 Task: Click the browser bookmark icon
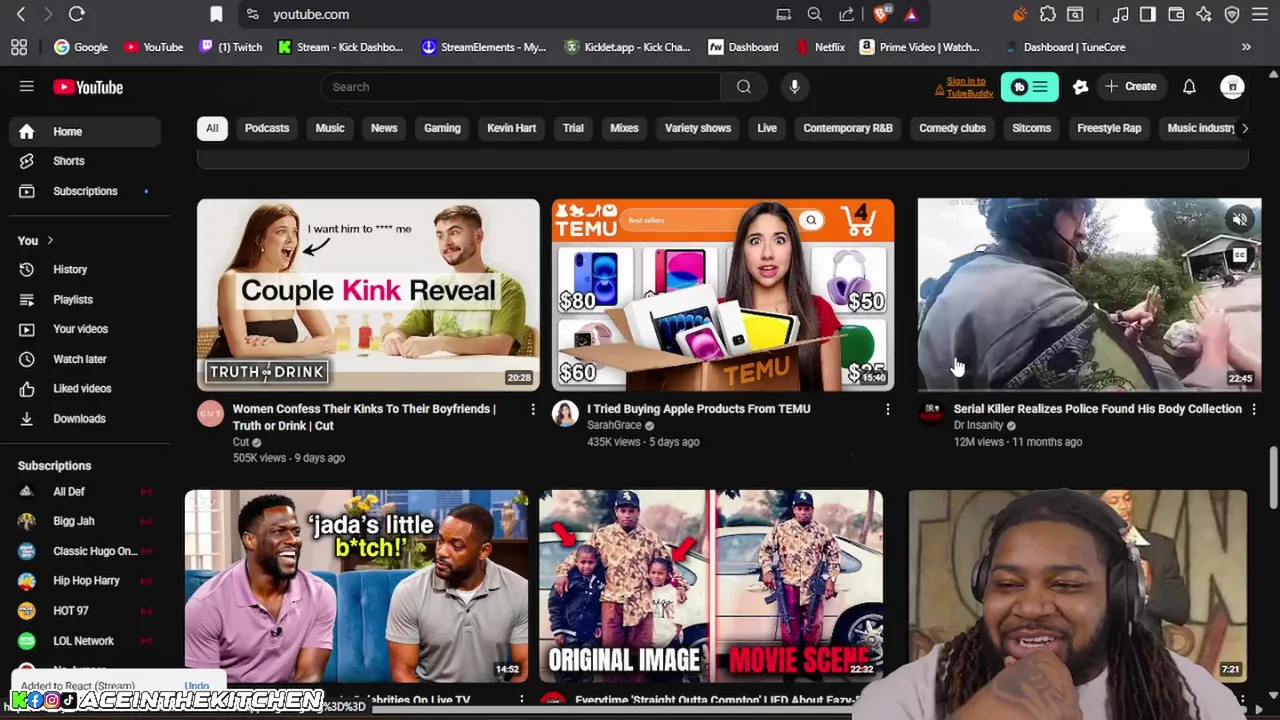216,14
